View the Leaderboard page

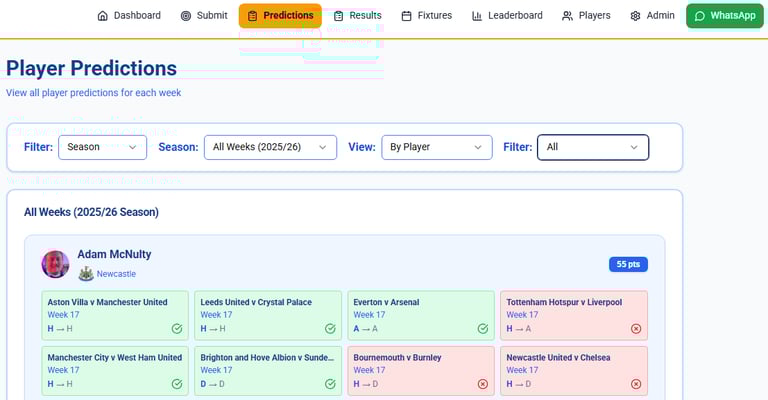coord(507,16)
